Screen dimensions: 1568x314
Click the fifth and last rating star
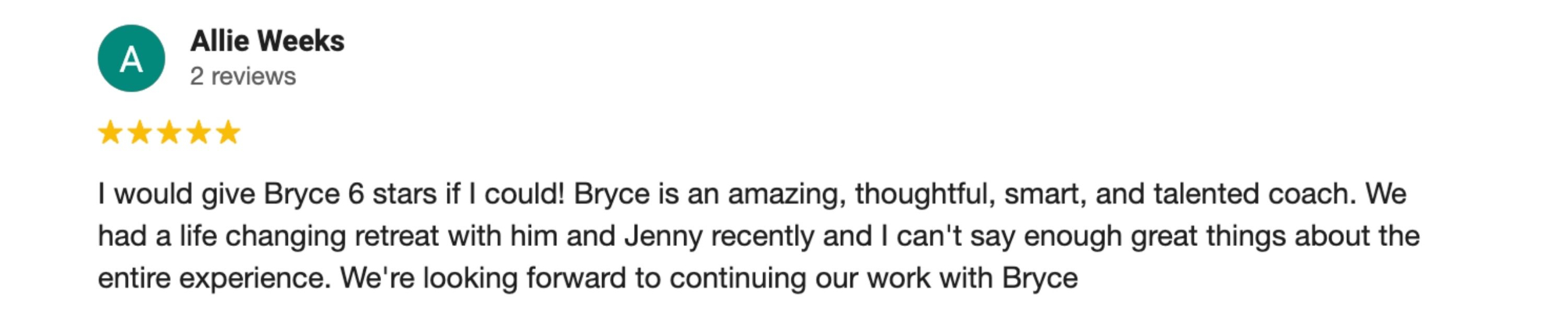pyautogui.click(x=228, y=132)
